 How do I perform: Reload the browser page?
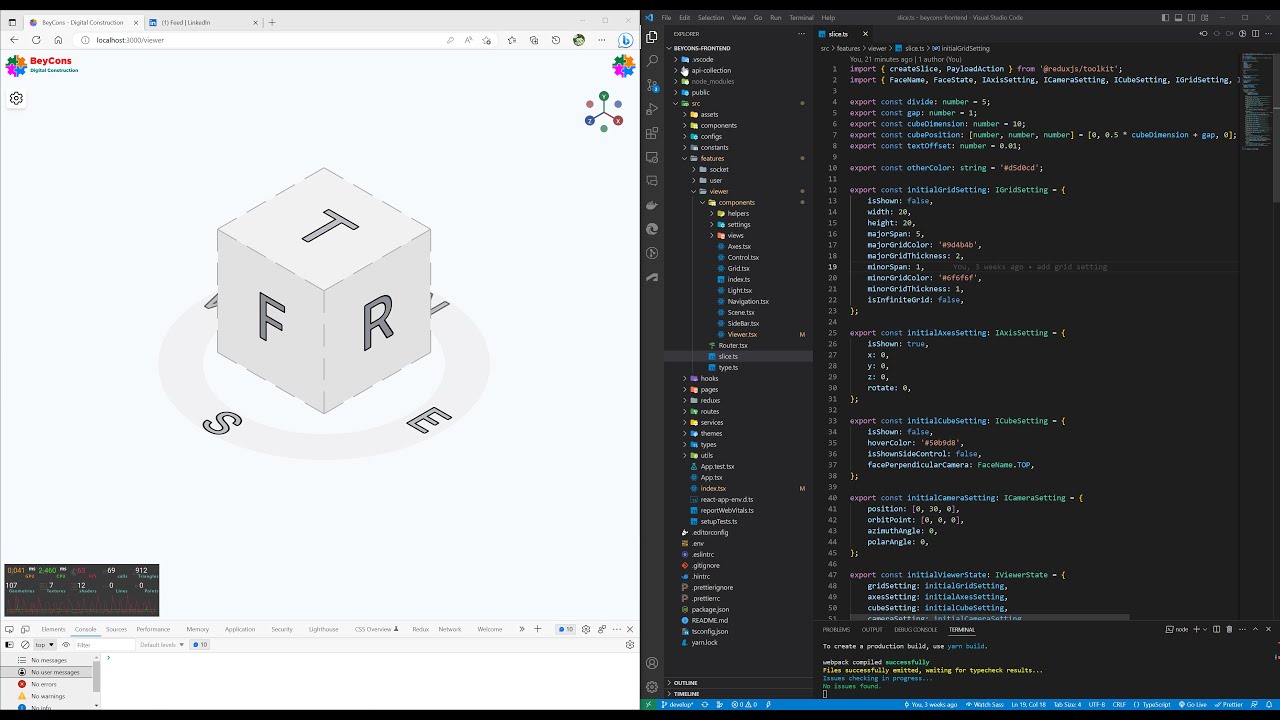click(36, 40)
